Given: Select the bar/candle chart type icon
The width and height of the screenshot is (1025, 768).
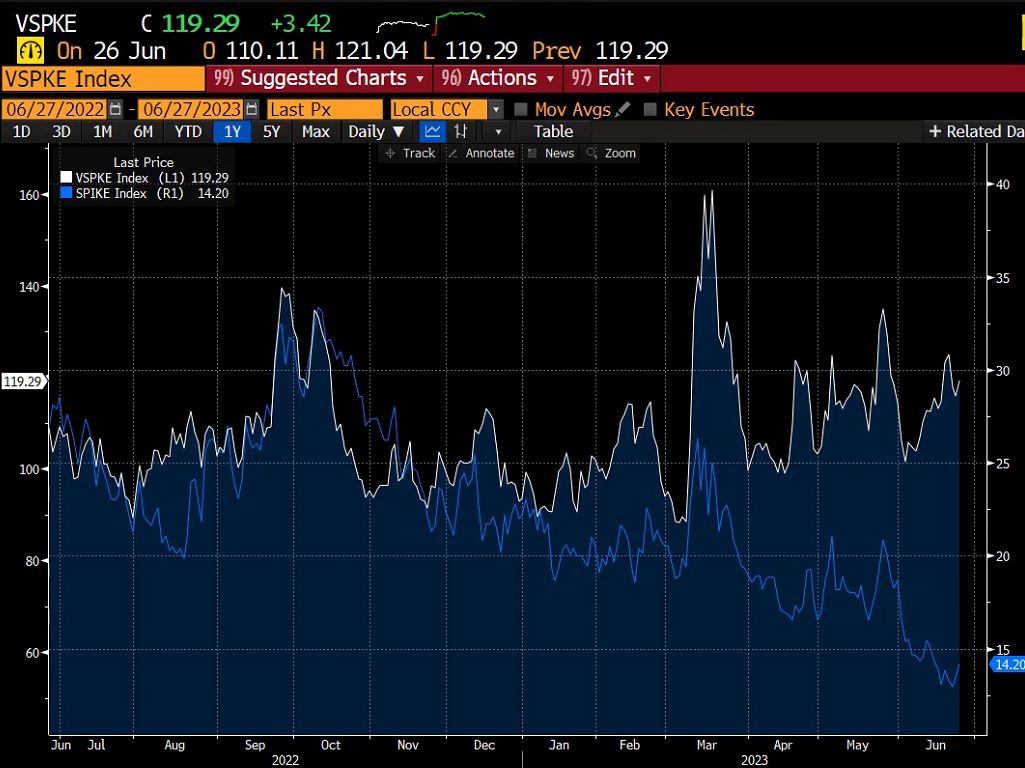Looking at the screenshot, I should pos(461,131).
